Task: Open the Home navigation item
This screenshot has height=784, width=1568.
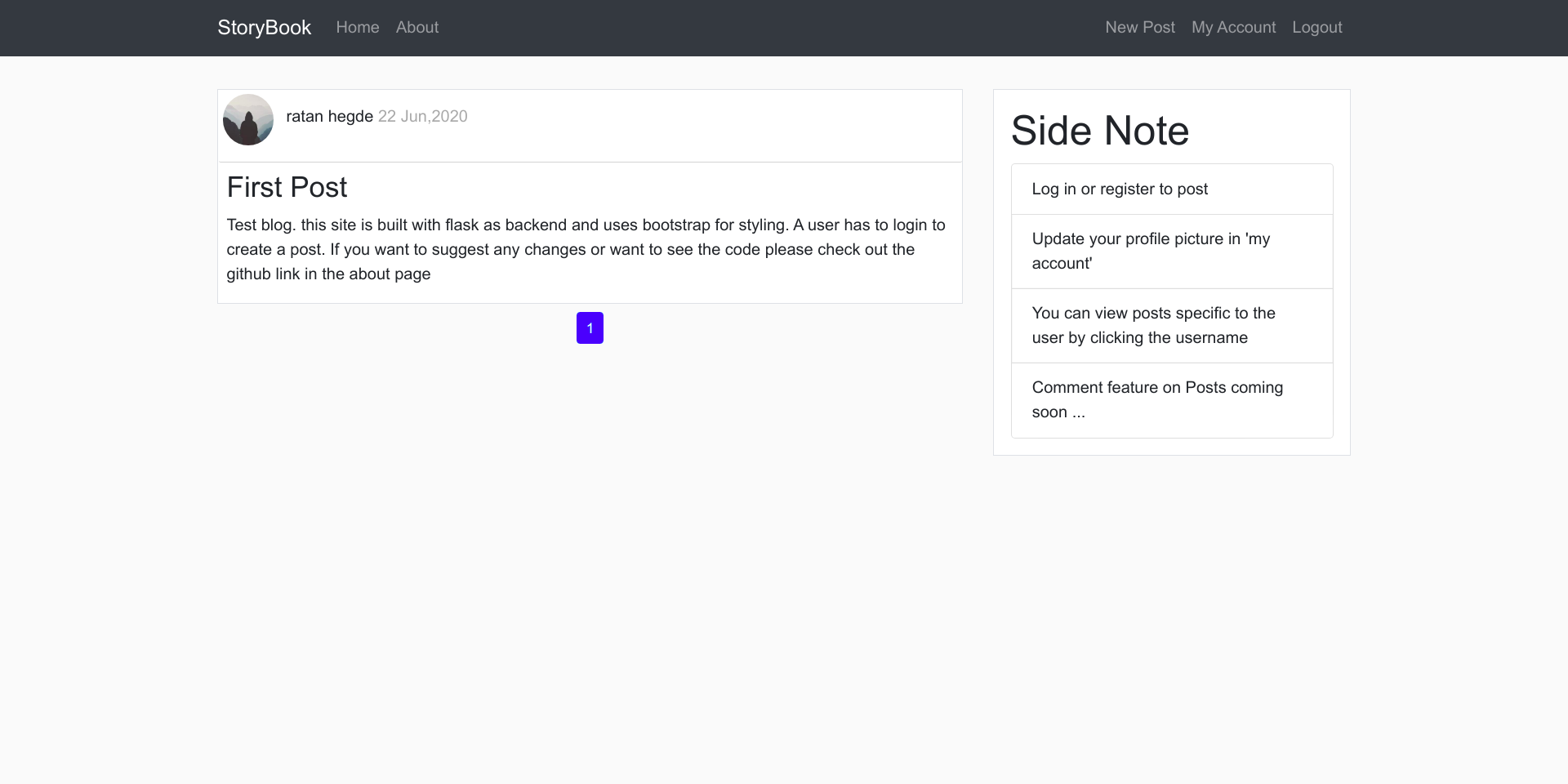Action: coord(357,27)
